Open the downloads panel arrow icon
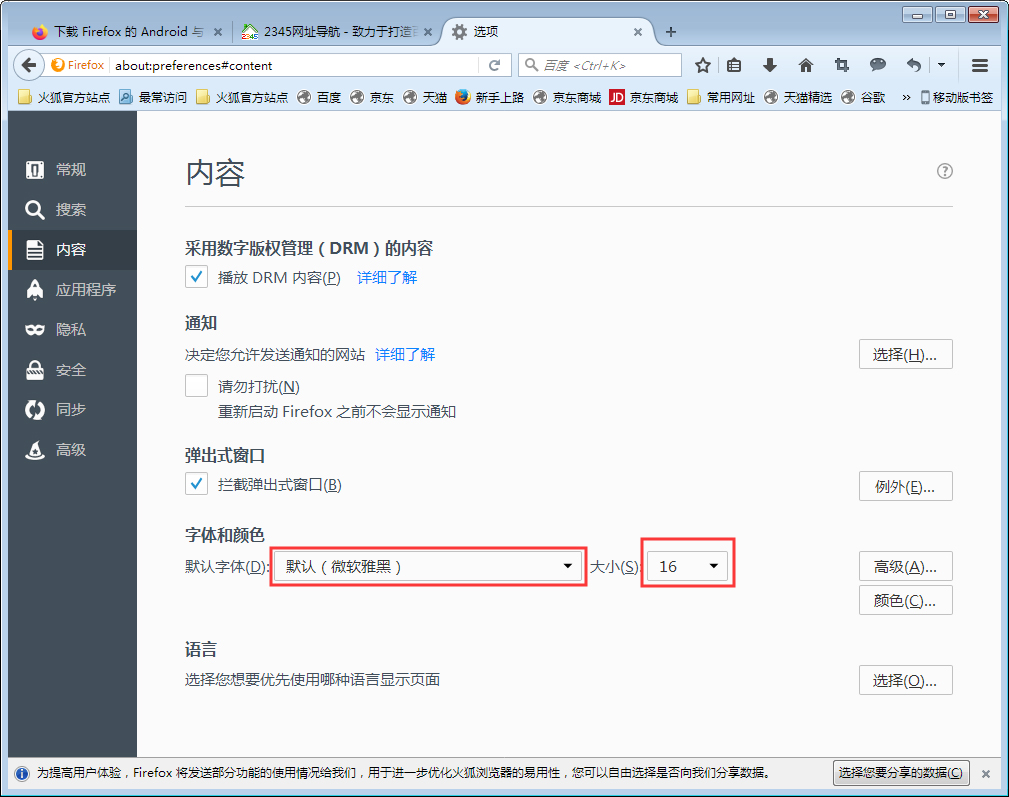 [770, 64]
